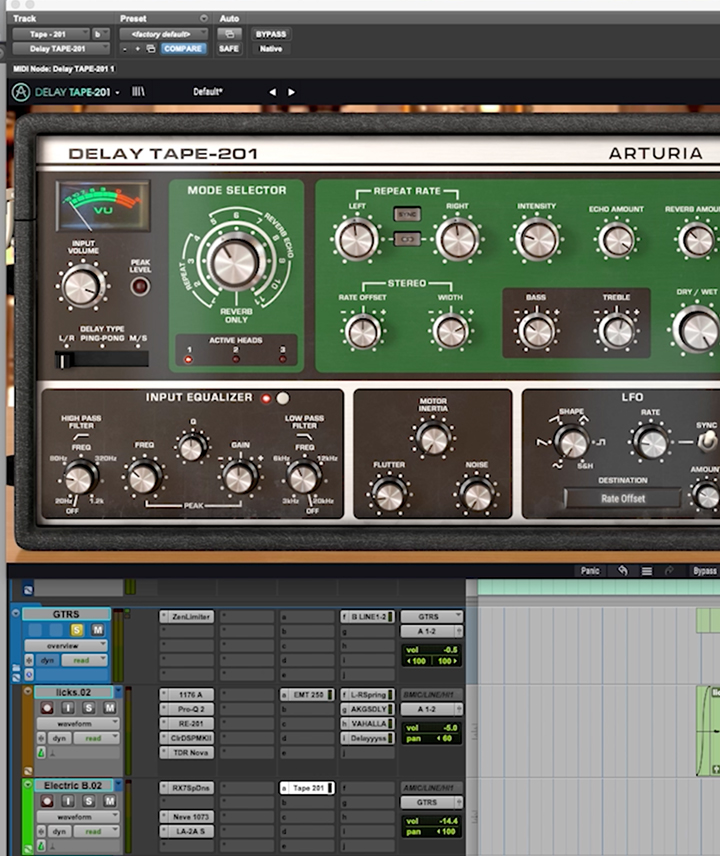
Task: Open the 1176 A insert on licks.02
Action: pos(187,694)
